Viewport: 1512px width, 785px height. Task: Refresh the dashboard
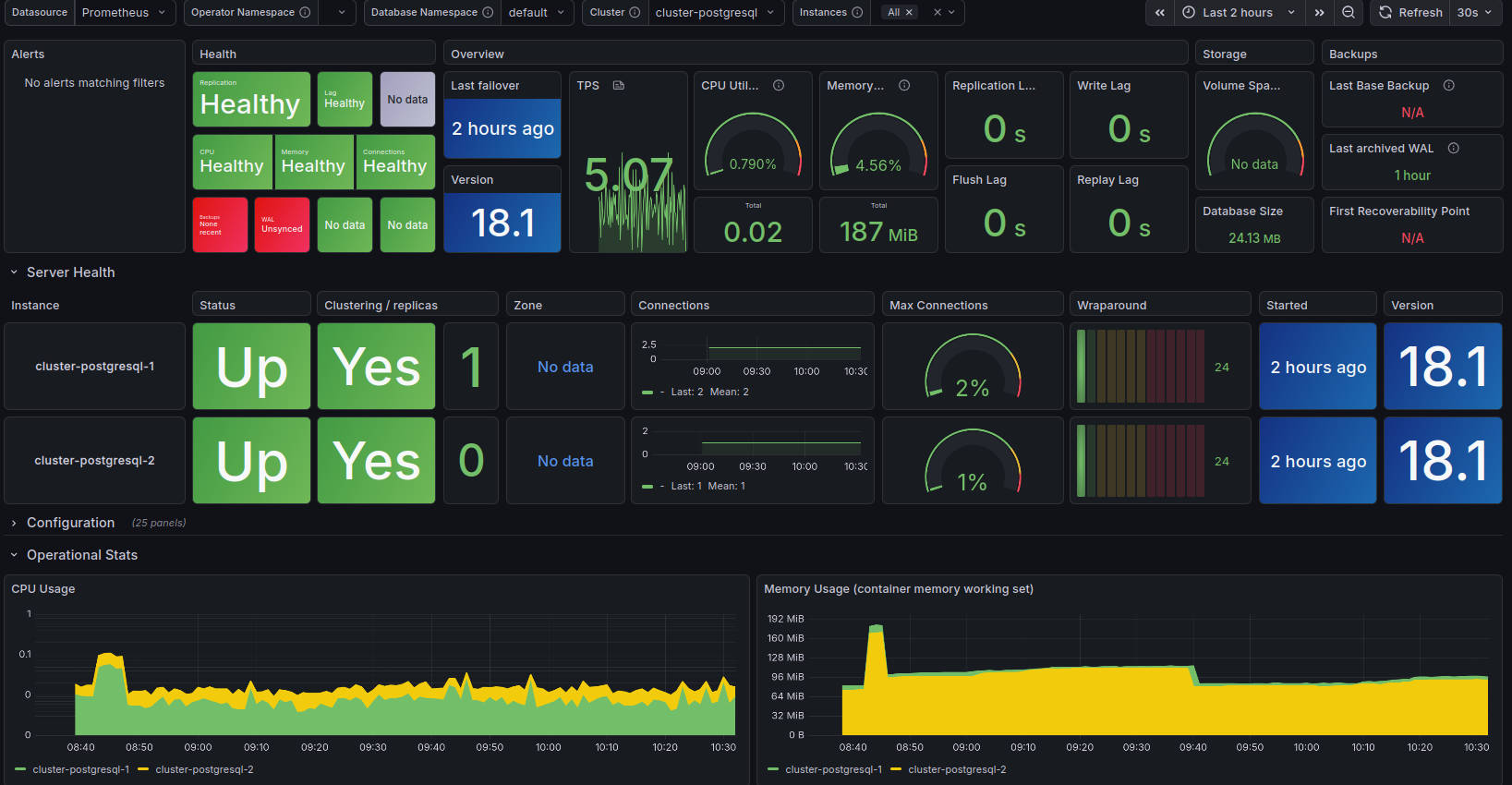(x=1410, y=12)
